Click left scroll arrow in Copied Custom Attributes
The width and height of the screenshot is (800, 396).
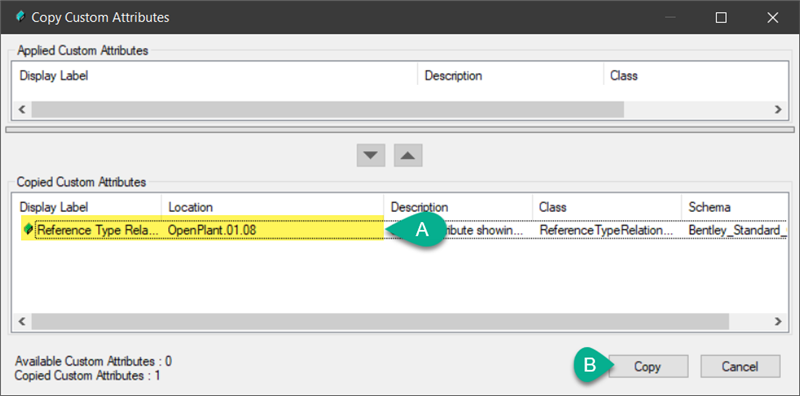[x=21, y=321]
